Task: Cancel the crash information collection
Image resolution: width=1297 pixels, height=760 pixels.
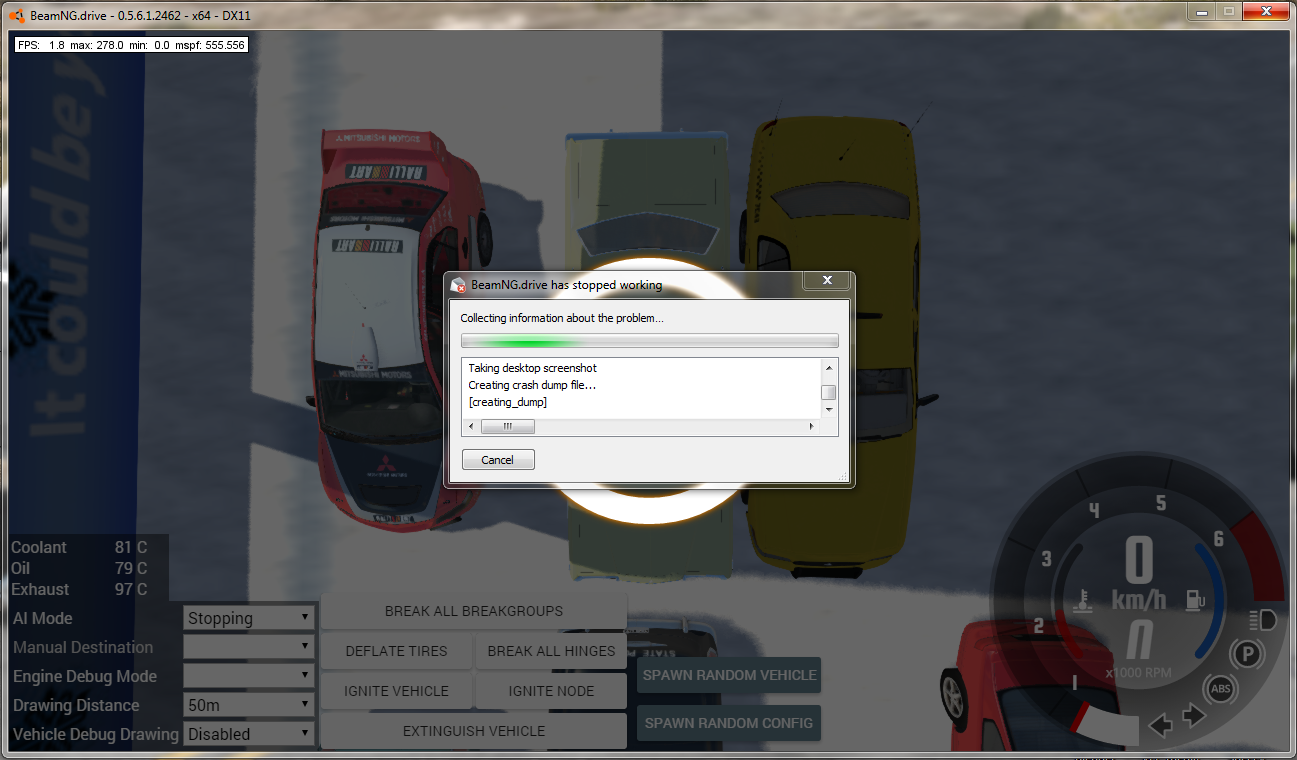Action: [498, 460]
